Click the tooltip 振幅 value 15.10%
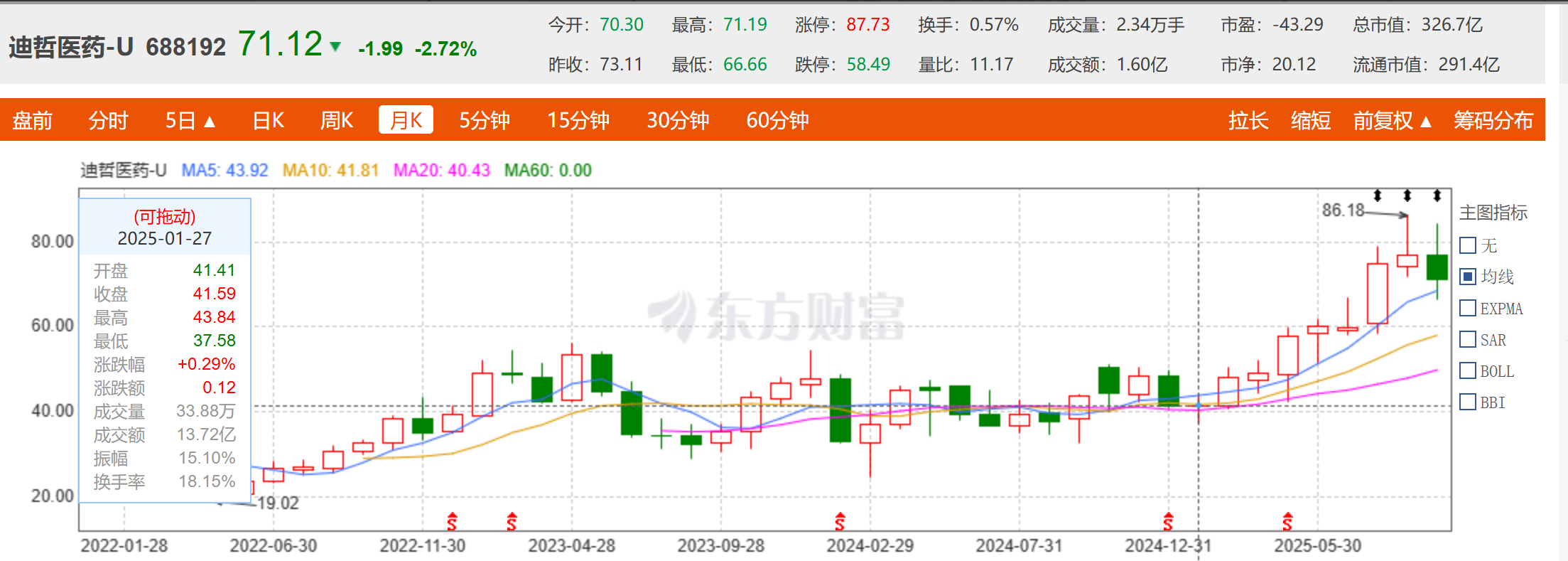 coord(207,458)
